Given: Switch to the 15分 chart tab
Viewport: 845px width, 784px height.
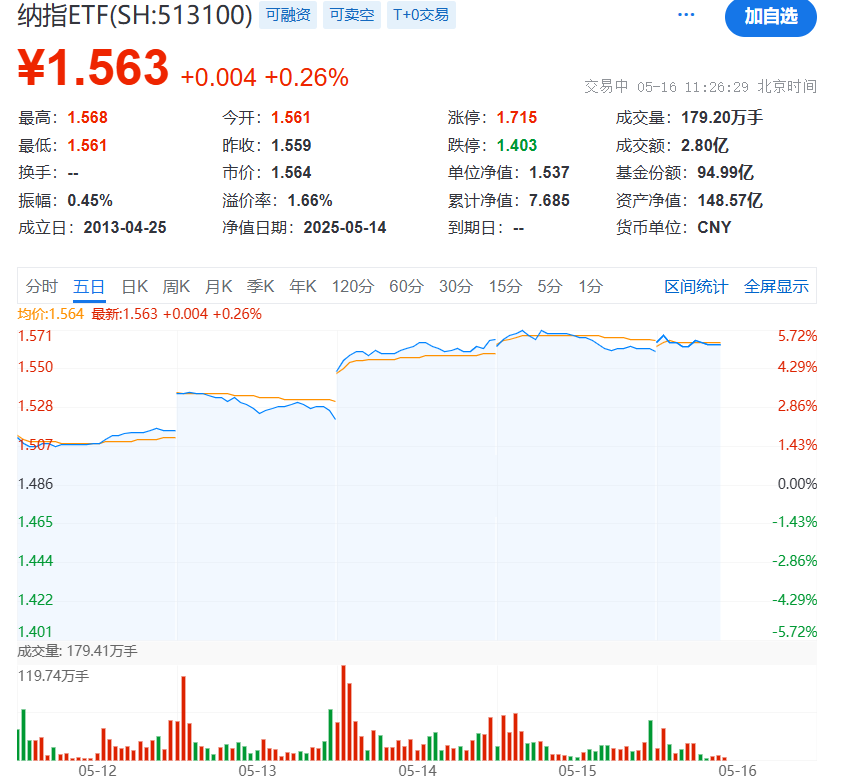Looking at the screenshot, I should [505, 286].
